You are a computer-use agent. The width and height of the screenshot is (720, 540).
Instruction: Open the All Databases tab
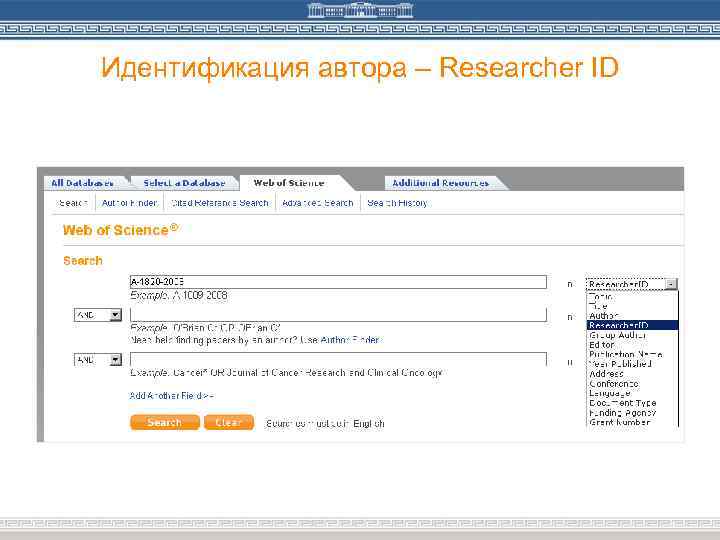coord(82,183)
